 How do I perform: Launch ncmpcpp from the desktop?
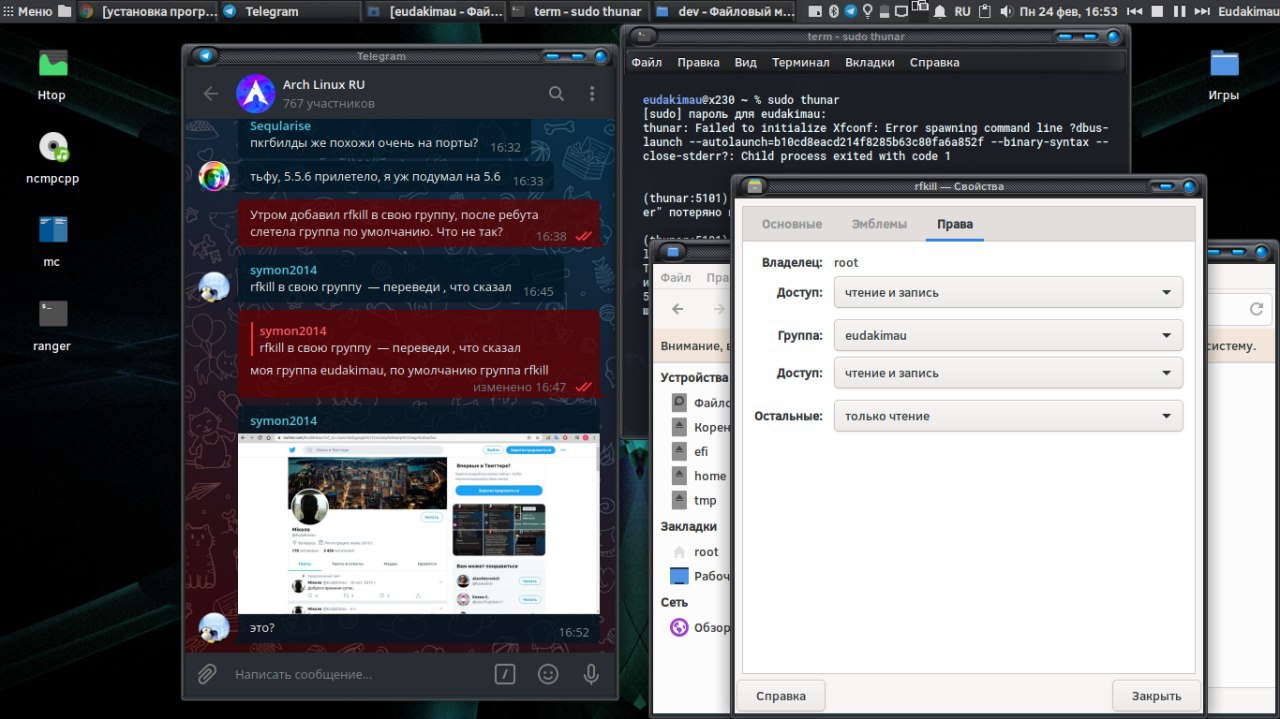(52, 159)
